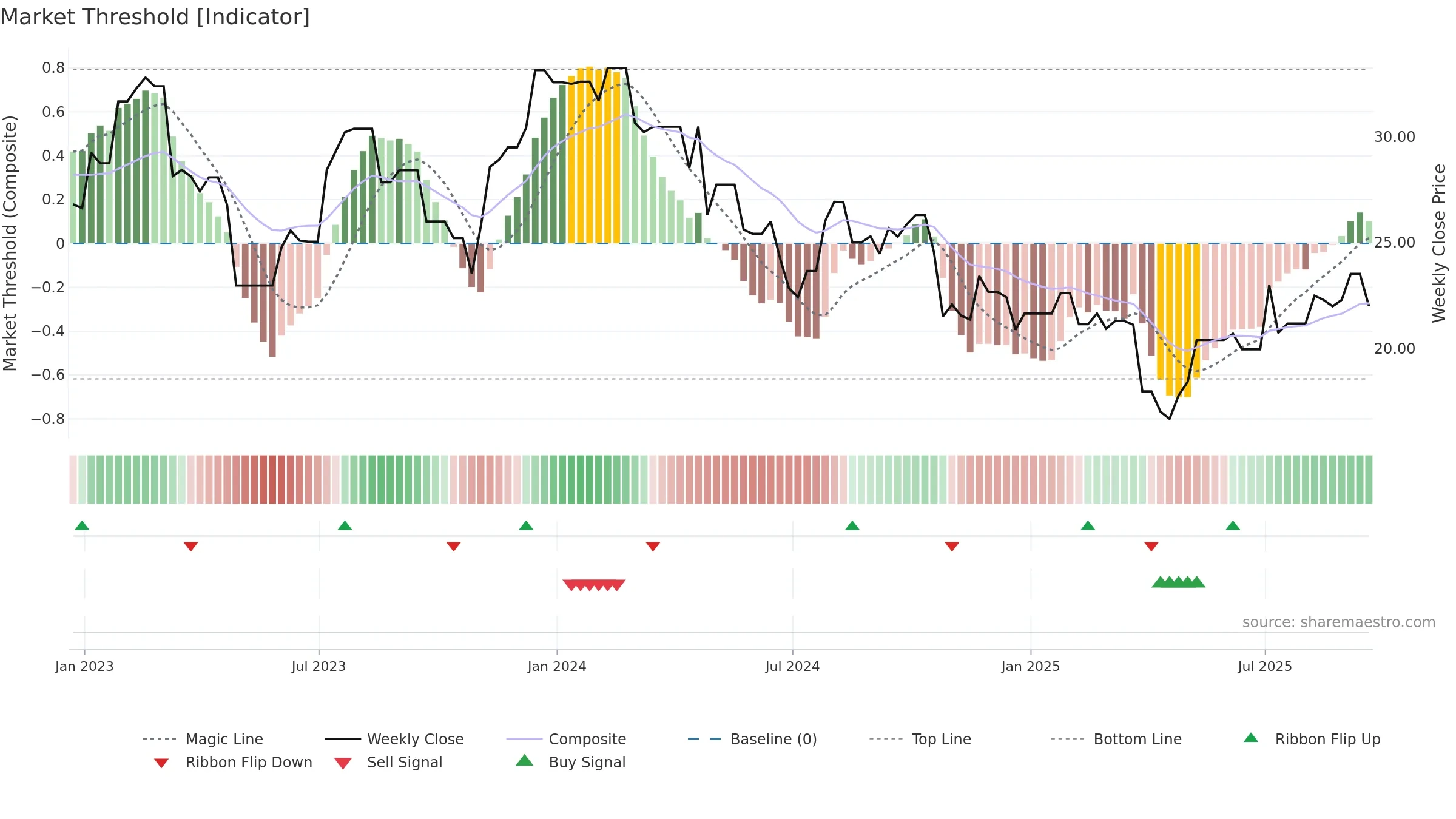Toggle the Weekly Close legend entry

[394, 739]
